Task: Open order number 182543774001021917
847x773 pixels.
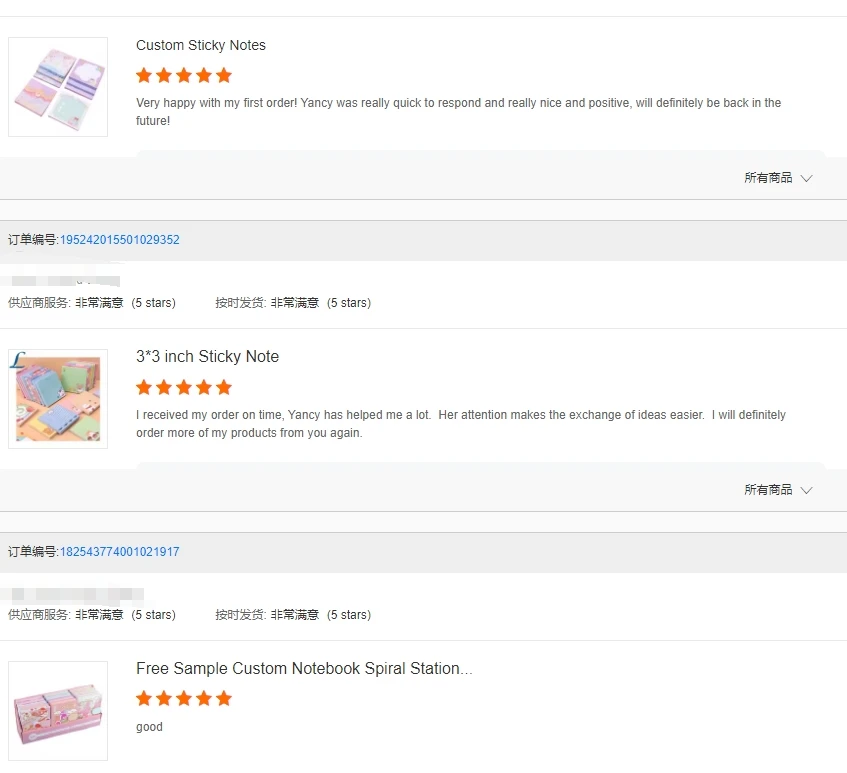Action: coord(120,552)
